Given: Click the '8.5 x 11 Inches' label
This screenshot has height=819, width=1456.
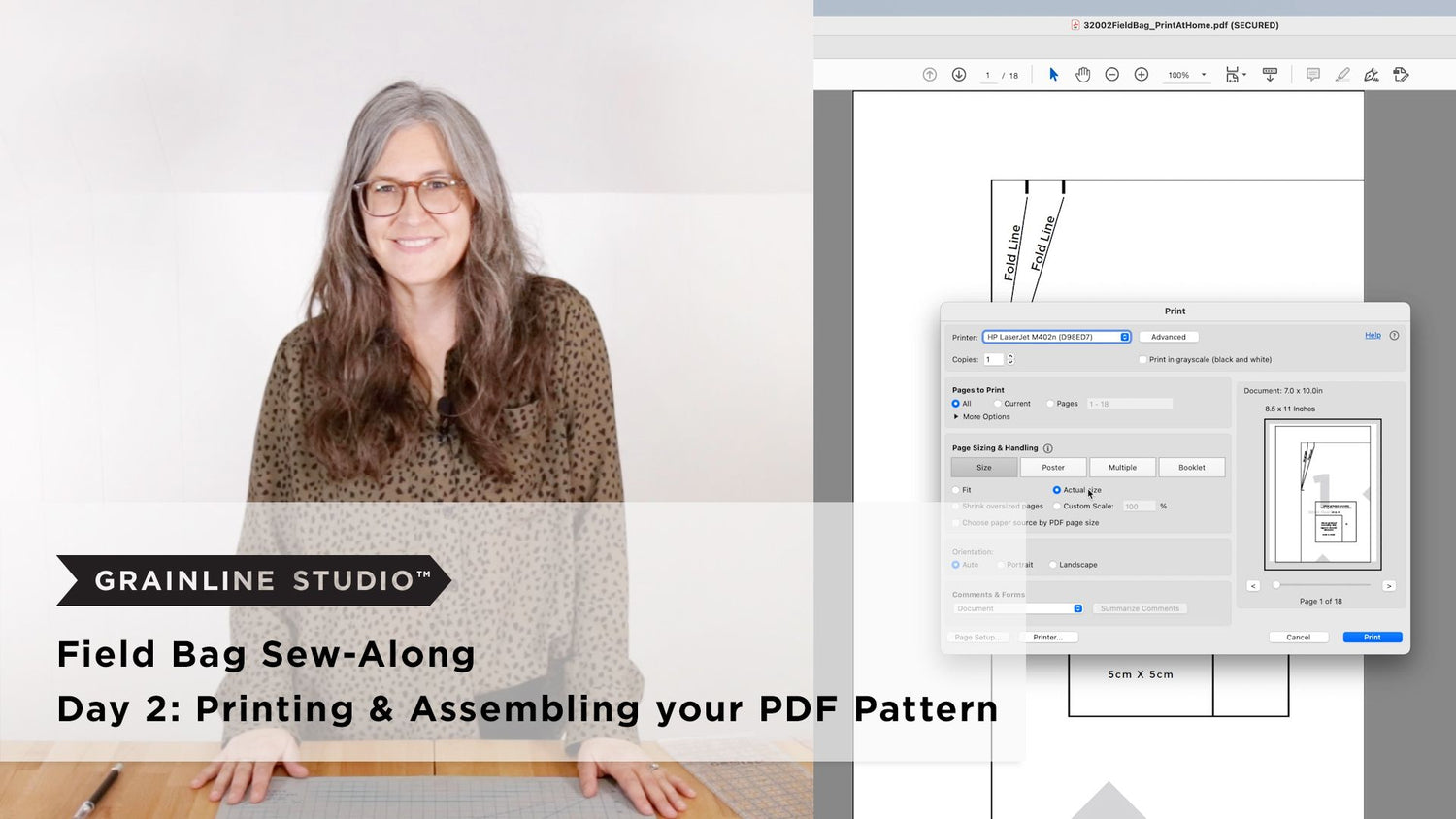Looking at the screenshot, I should (x=1290, y=409).
